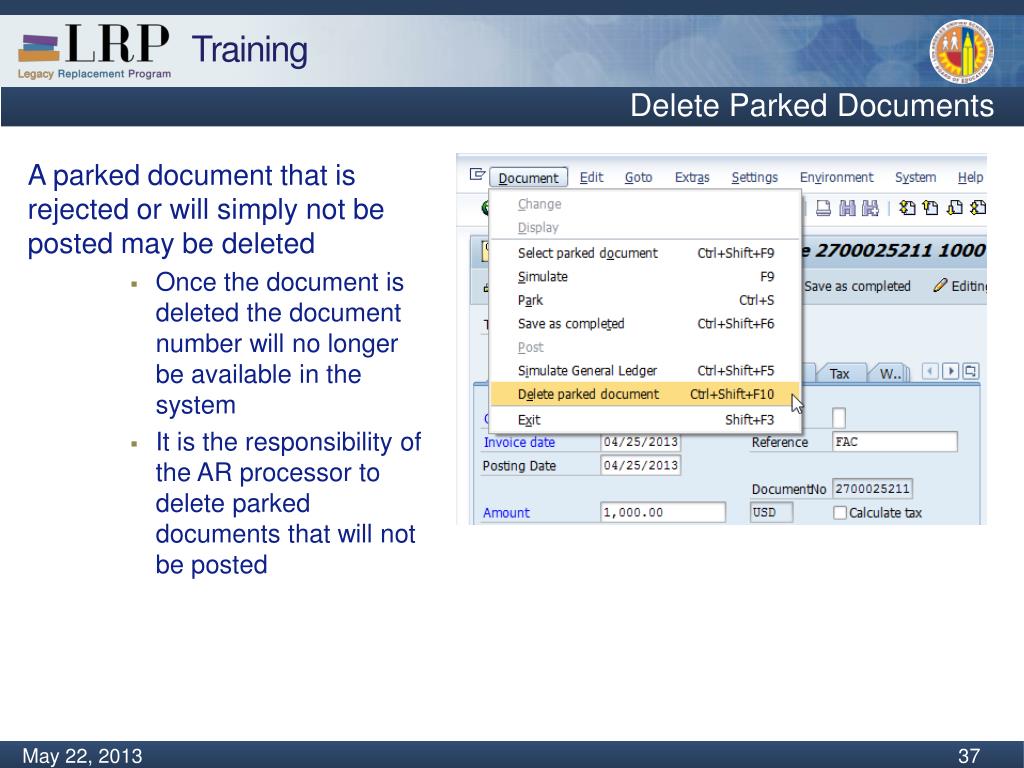Click the Amount label
This screenshot has width=1024, height=768.
tap(506, 513)
